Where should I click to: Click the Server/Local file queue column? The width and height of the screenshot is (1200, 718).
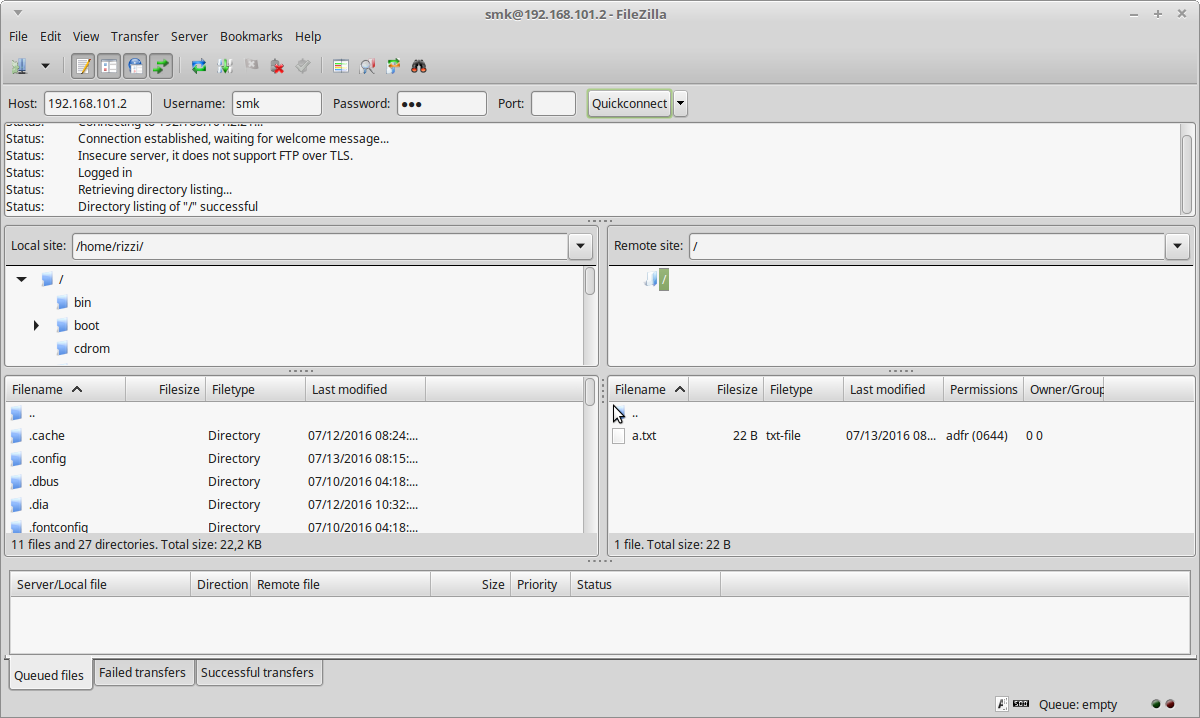100,585
